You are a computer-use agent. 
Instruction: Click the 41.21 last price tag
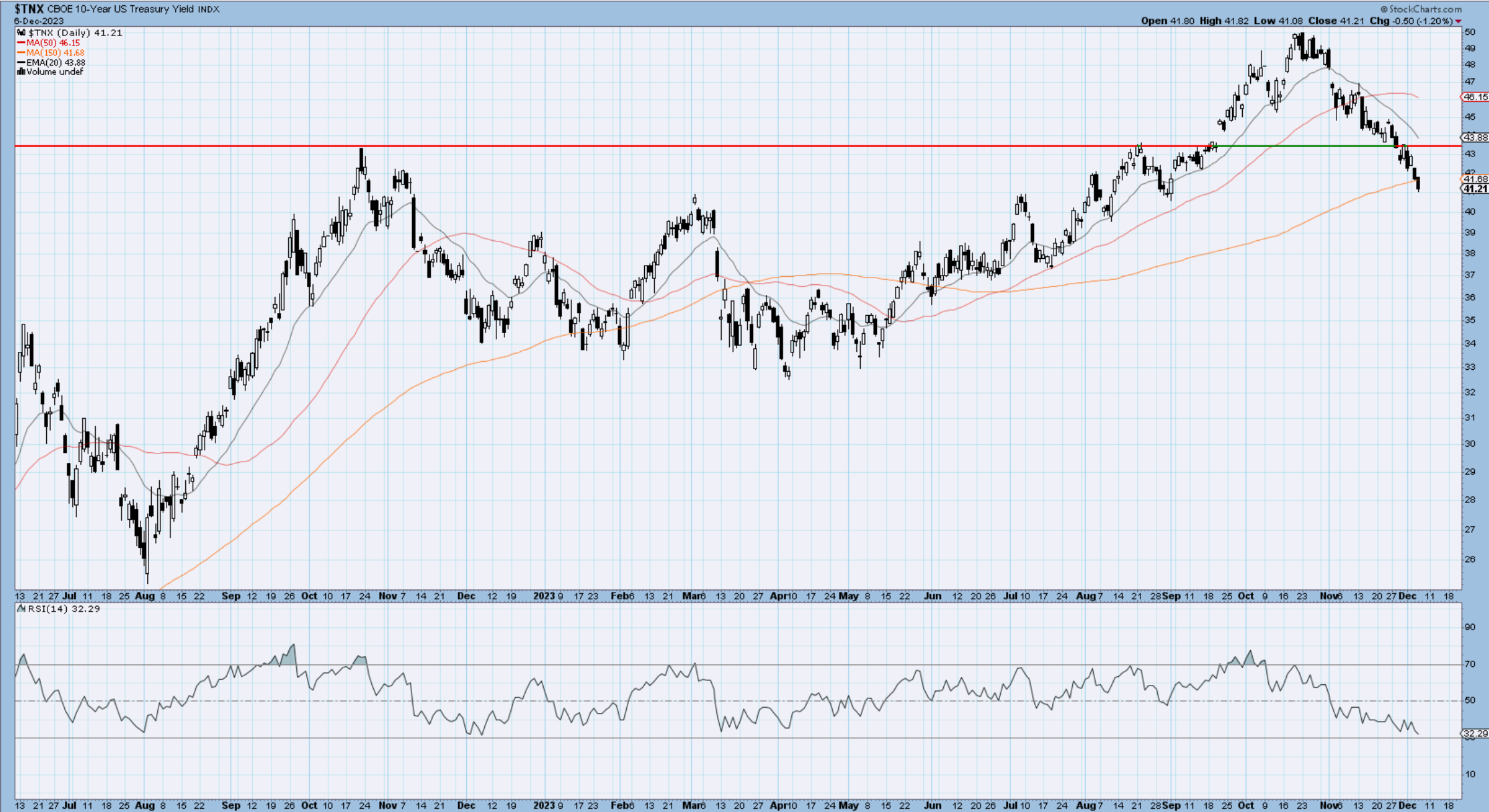(x=1474, y=189)
